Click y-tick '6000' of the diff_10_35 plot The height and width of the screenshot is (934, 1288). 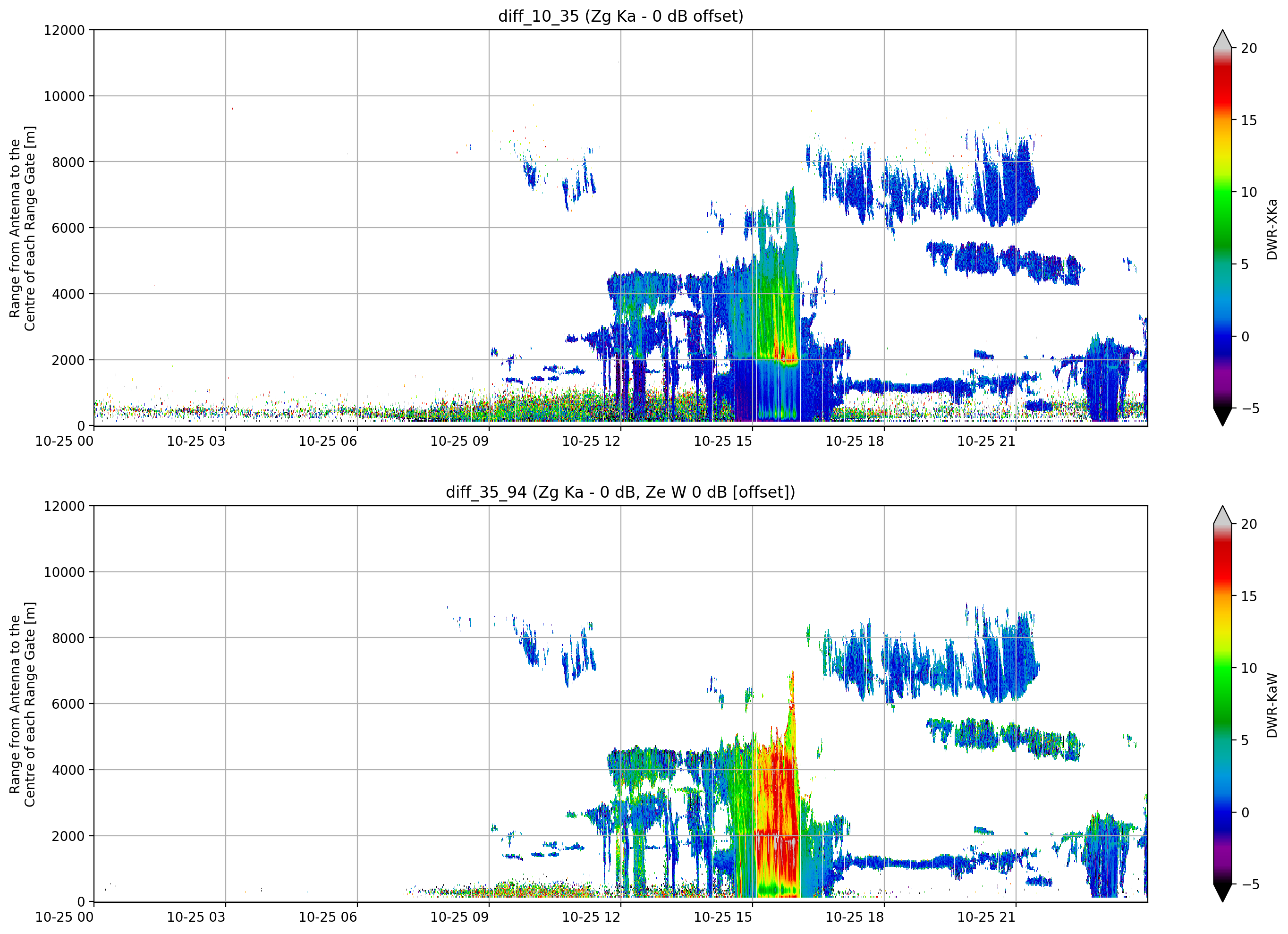pos(68,228)
